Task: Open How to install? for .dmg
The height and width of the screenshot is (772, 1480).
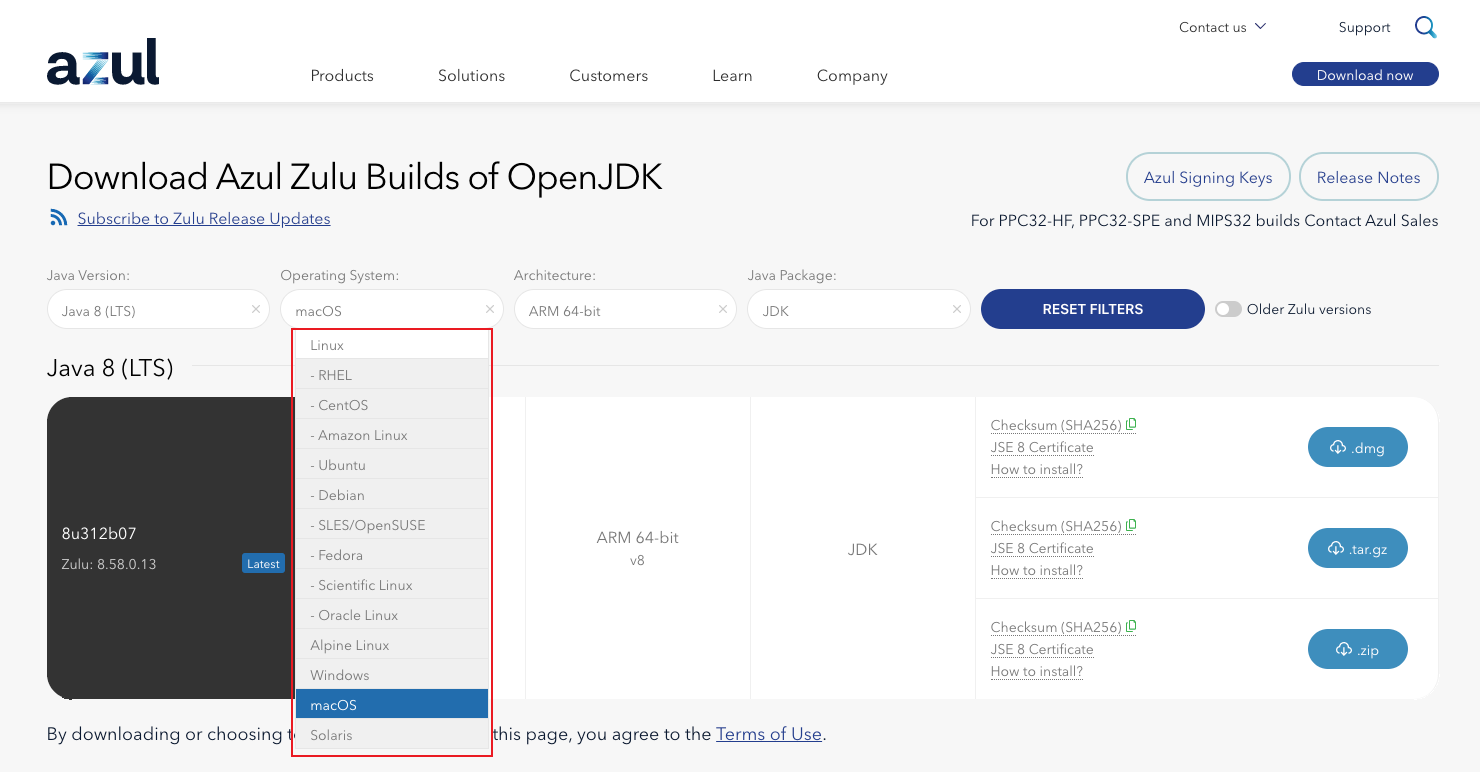Action: 1037,469
